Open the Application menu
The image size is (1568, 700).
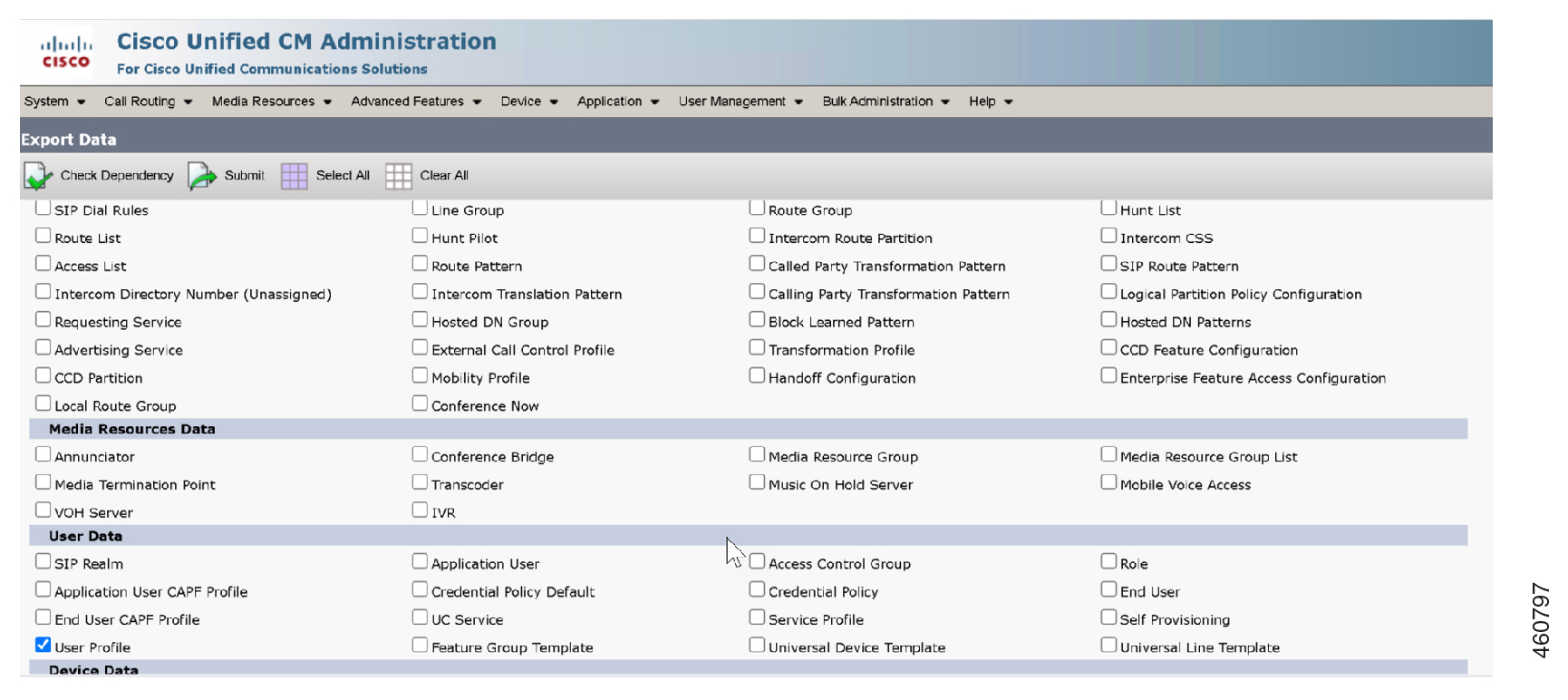coord(618,102)
